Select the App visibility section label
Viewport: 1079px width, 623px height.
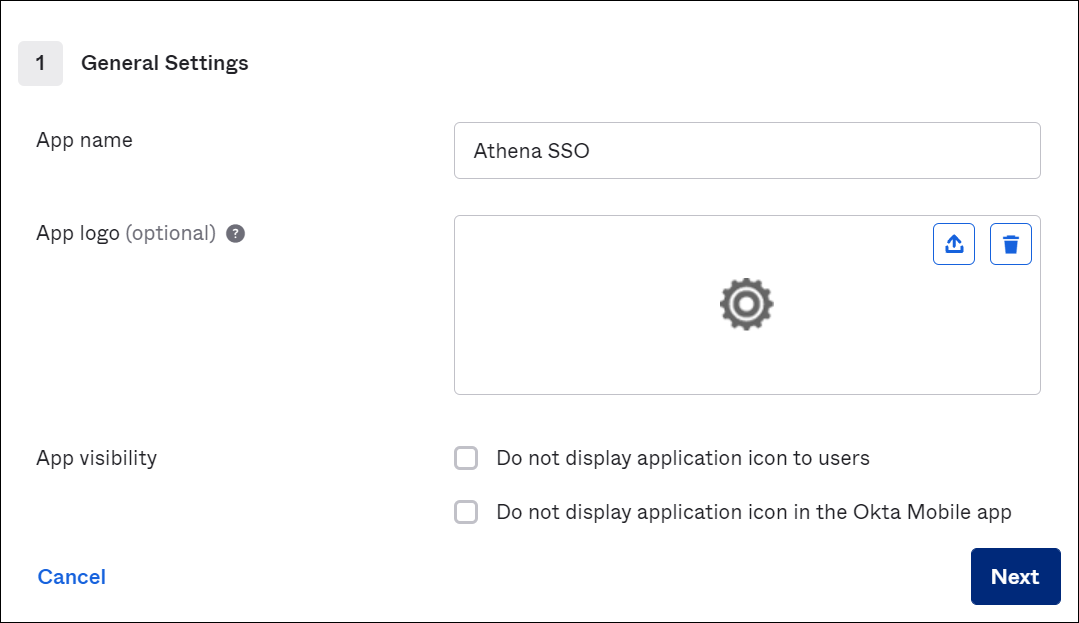96,458
